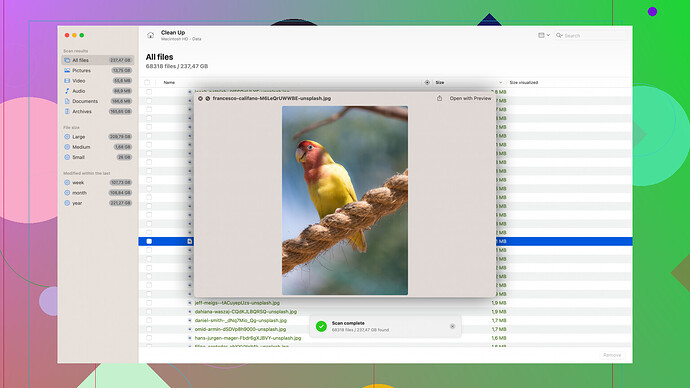Click the Remove button at bottom right
Viewport: 690px width, 388px height.
(x=612, y=355)
